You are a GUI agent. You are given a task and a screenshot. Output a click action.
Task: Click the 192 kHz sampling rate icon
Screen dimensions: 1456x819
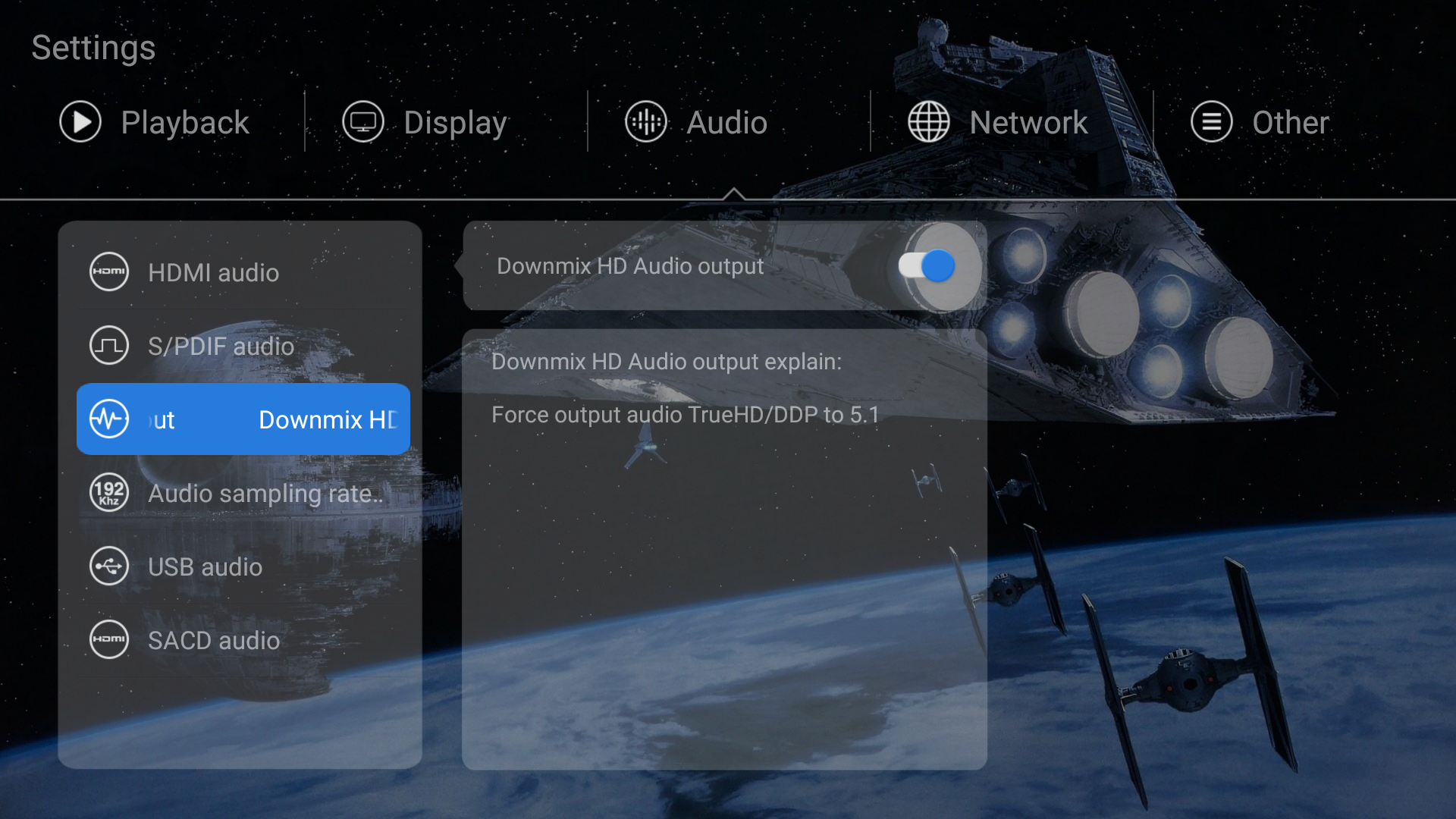[x=109, y=492]
